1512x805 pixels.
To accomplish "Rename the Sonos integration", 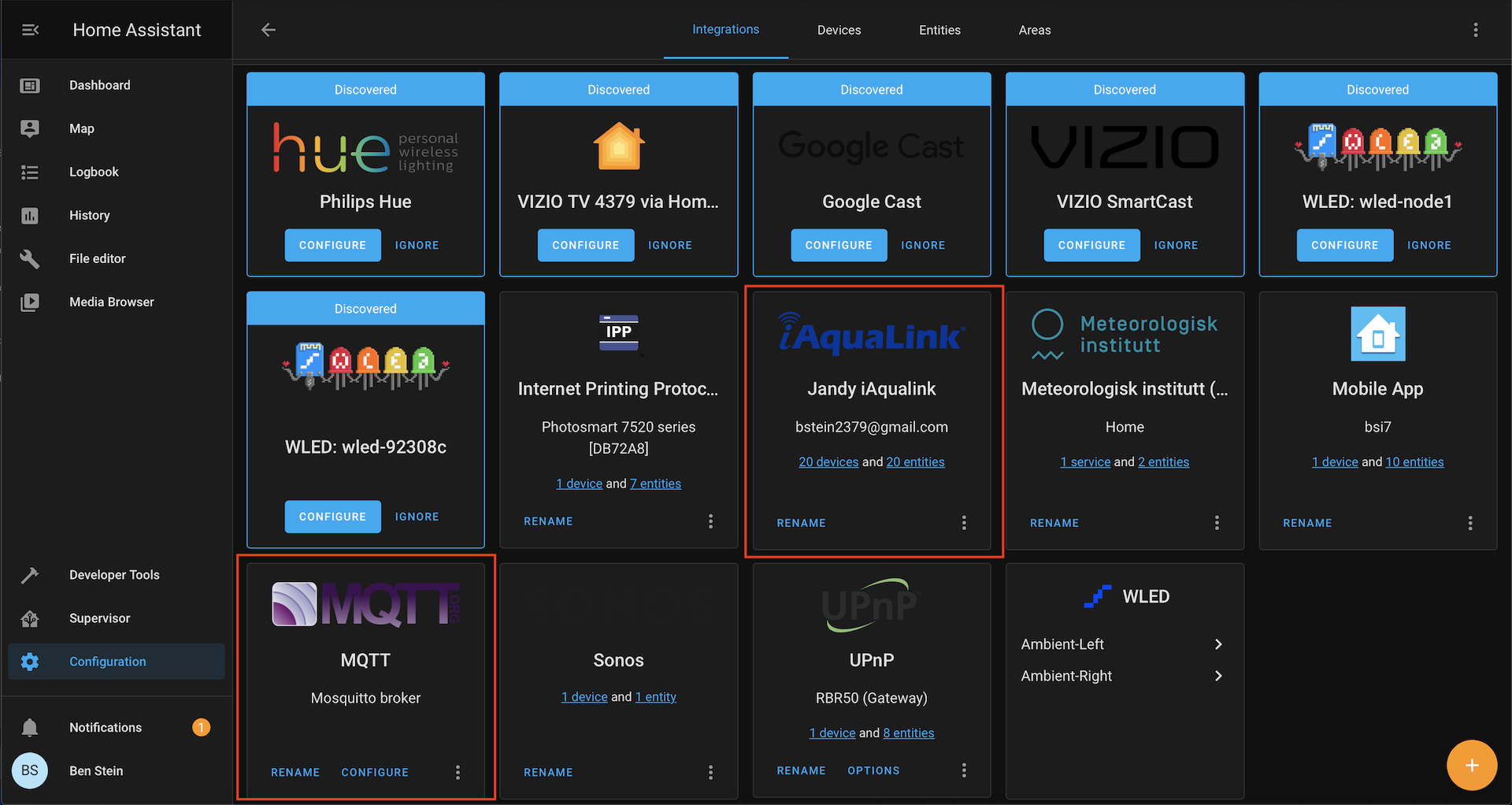I will (x=548, y=773).
